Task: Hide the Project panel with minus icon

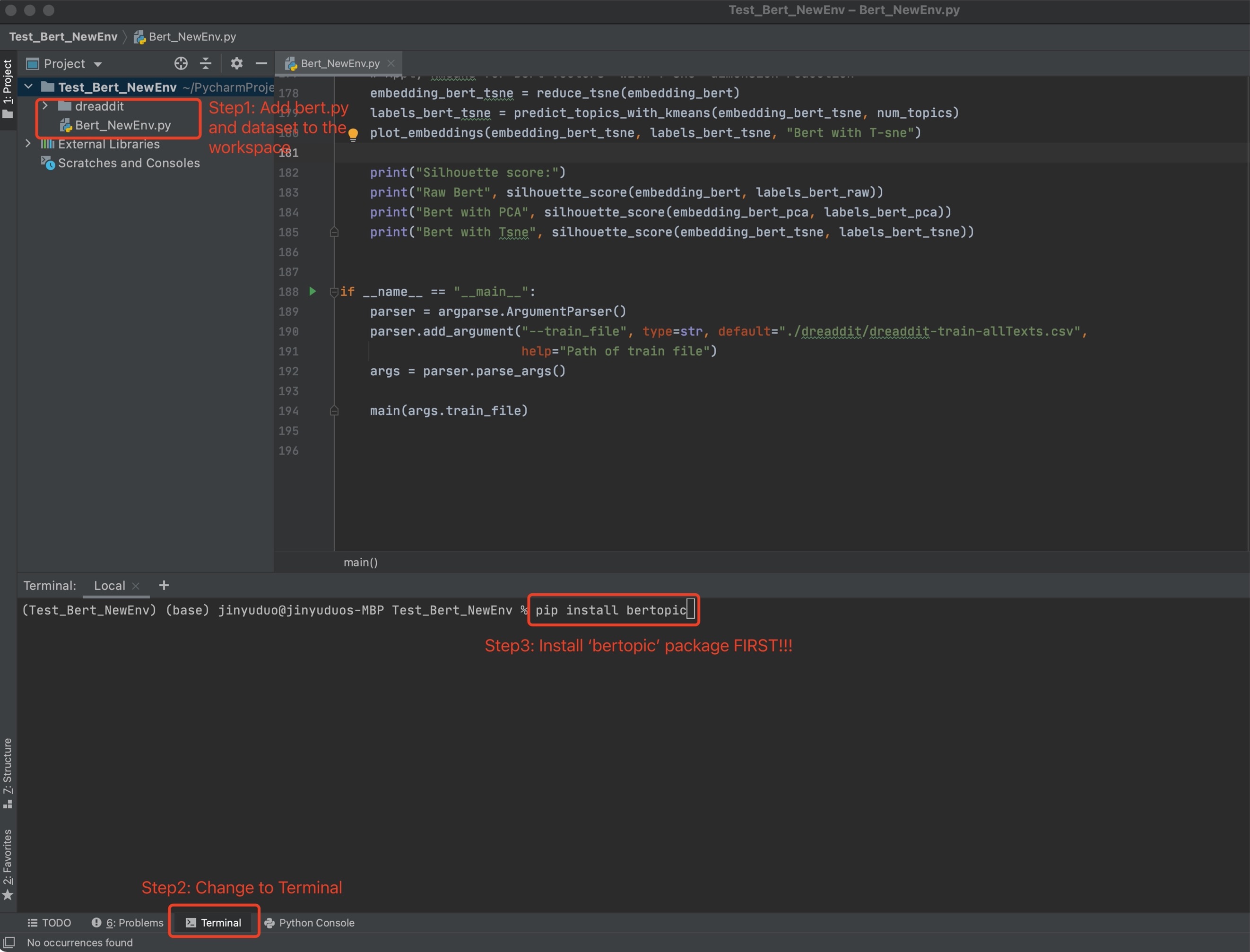Action: point(261,63)
